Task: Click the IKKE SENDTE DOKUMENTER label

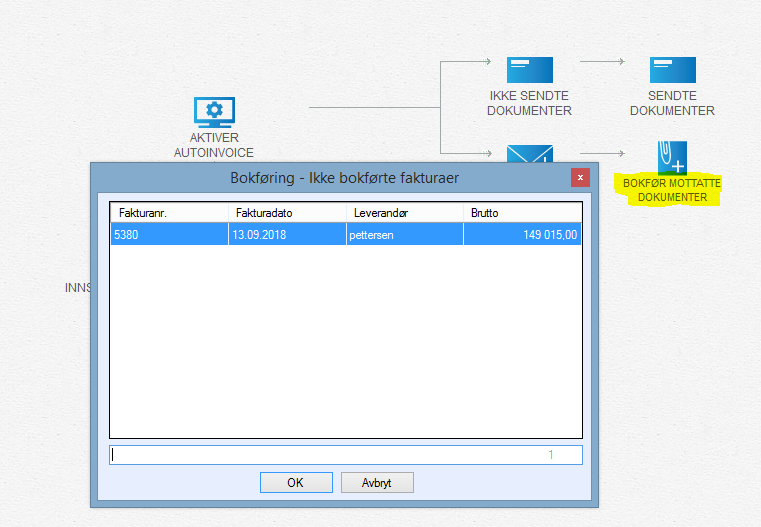Action: [529, 103]
